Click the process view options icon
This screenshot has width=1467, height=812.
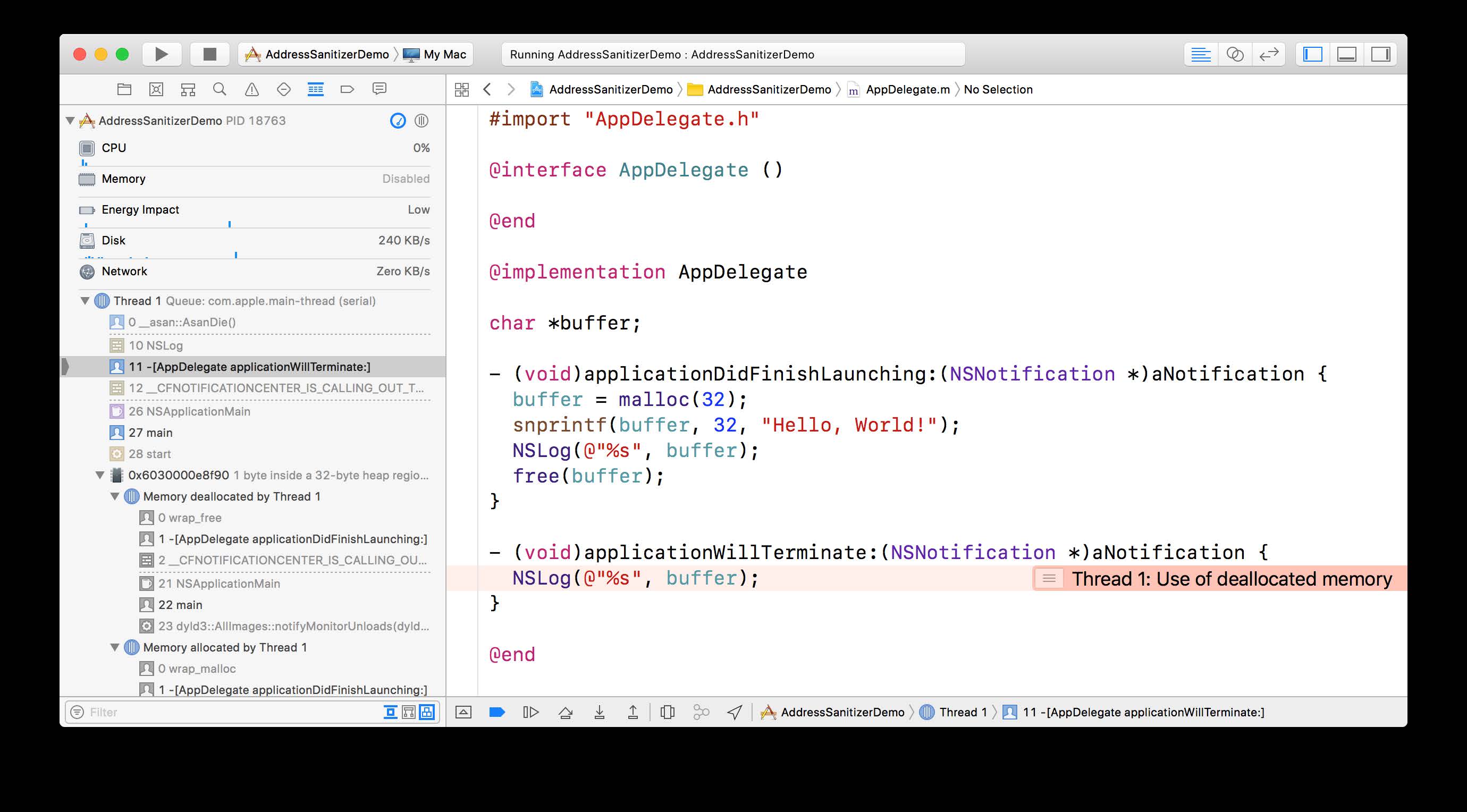421,121
